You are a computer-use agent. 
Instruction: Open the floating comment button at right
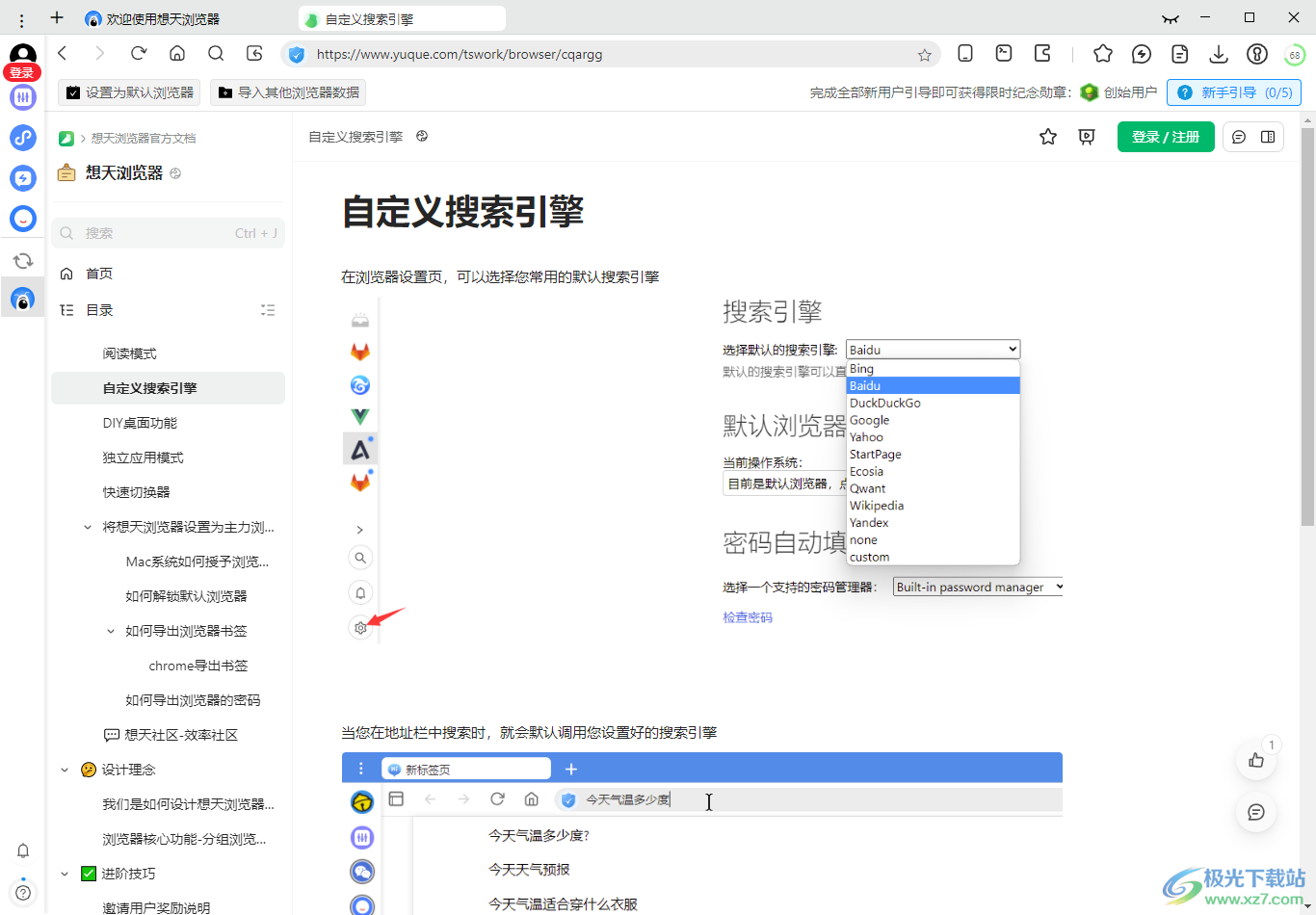click(1256, 812)
